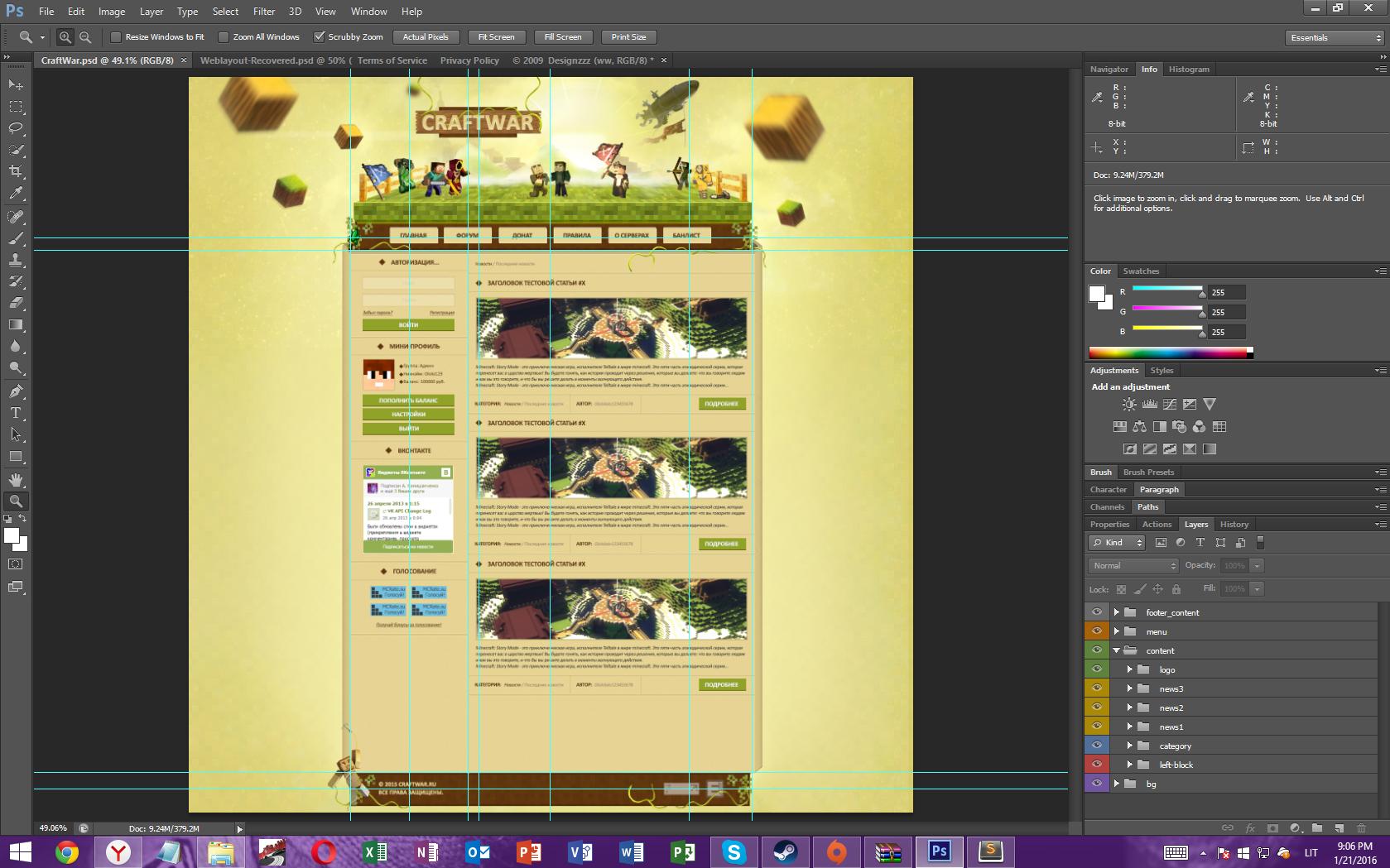Expand the footer_content group
1390x868 pixels.
click(1116, 612)
